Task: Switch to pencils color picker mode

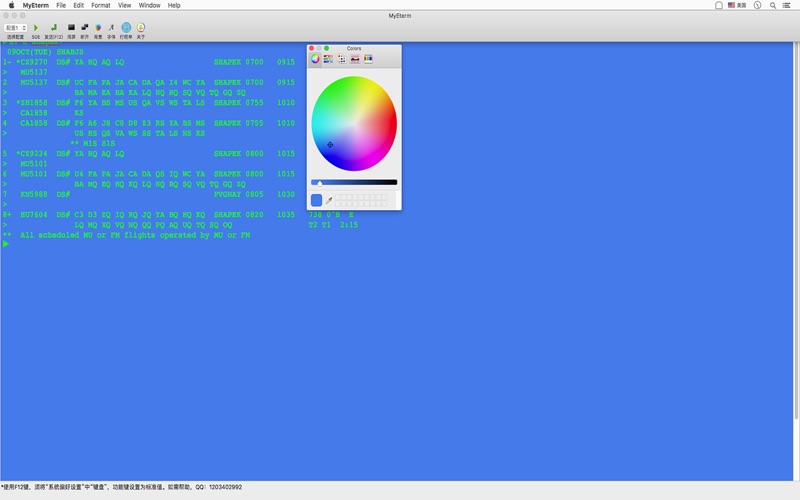Action: pos(368,59)
